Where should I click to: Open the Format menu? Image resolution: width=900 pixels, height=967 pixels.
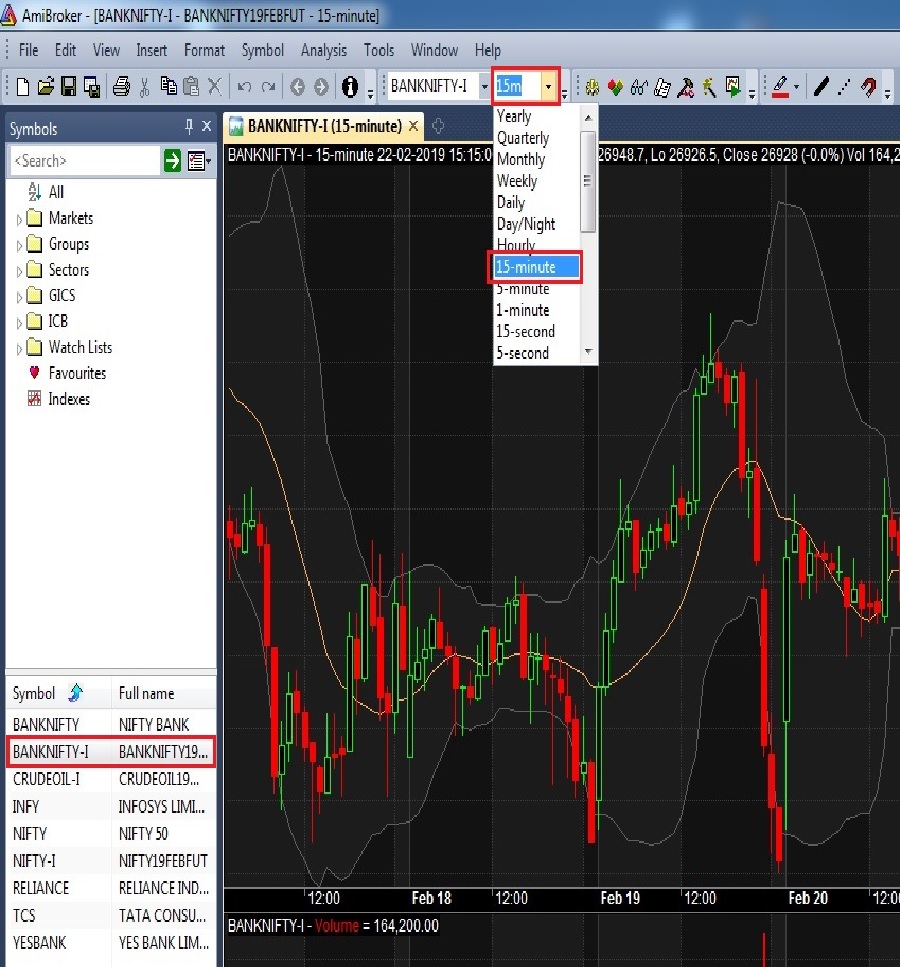(204, 50)
